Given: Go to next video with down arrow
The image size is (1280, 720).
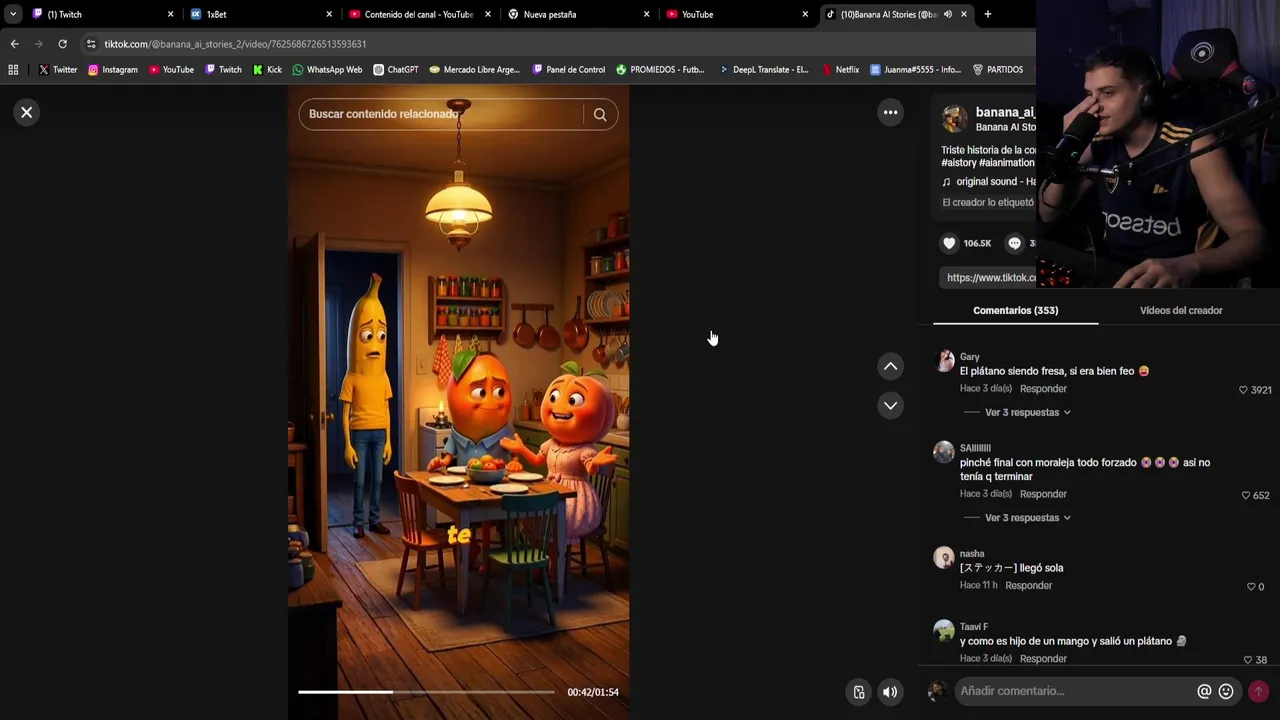Looking at the screenshot, I should (890, 405).
